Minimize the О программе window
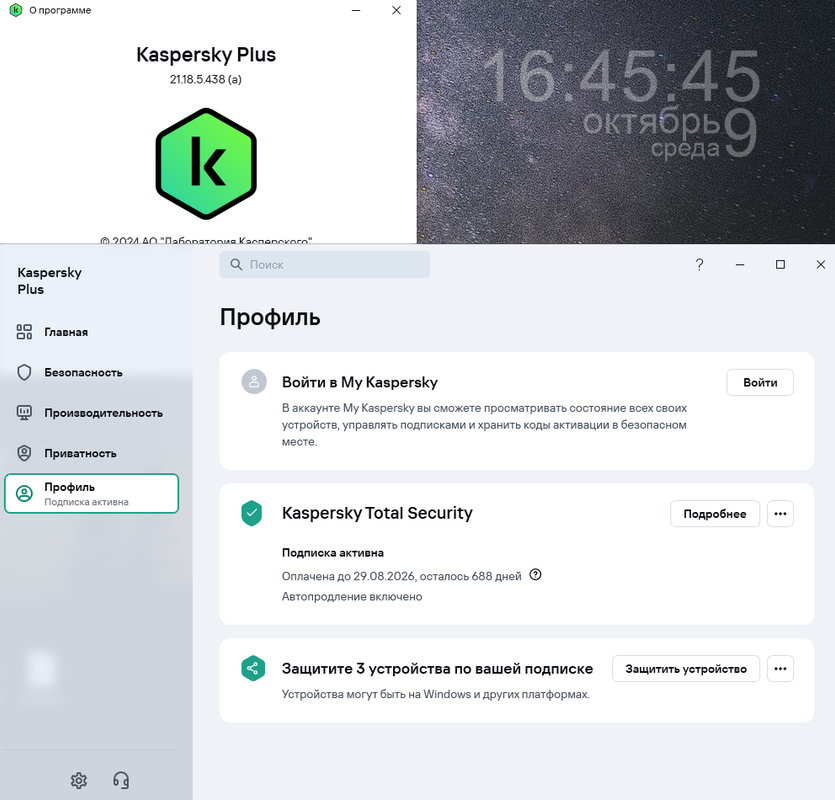This screenshot has width=835, height=800. 356,10
